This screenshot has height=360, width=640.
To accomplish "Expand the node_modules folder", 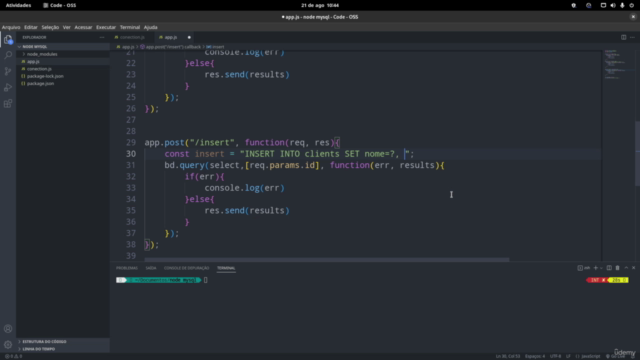I will coord(63,54).
